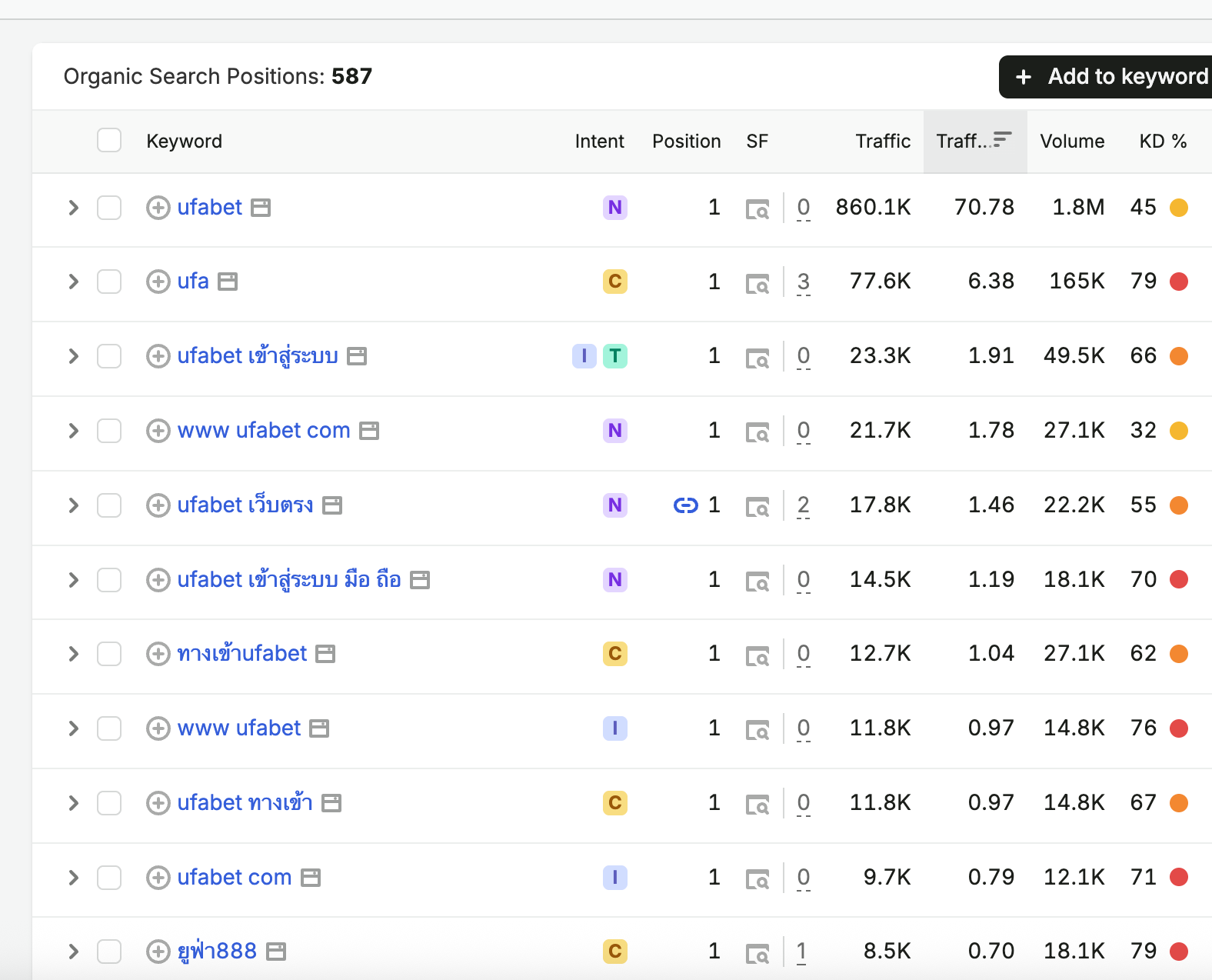Click I intent badge in ufabet เข้าสู่ระบบ row
The width and height of the screenshot is (1212, 980).
(x=584, y=356)
